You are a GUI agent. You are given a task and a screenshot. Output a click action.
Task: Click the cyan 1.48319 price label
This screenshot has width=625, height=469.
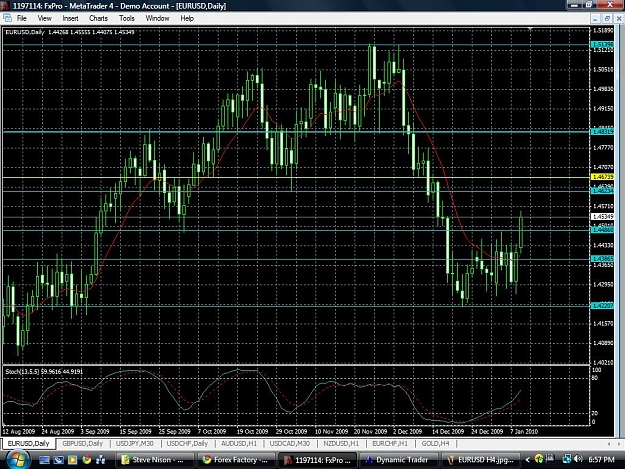(x=603, y=131)
